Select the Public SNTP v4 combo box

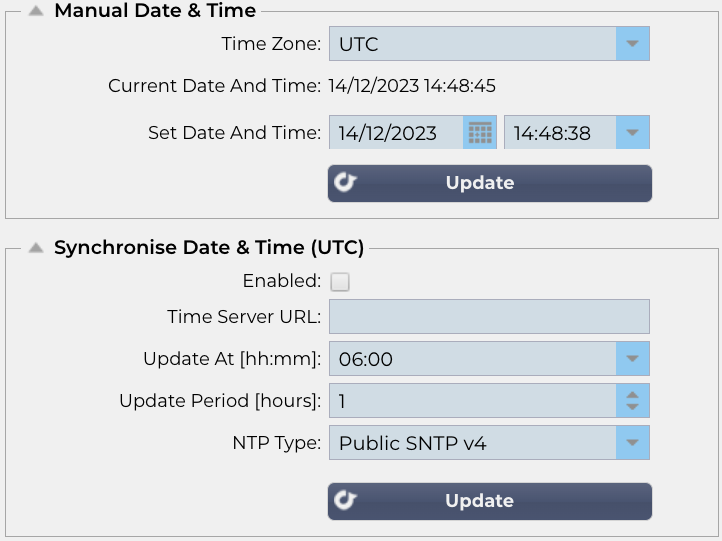tap(472, 442)
